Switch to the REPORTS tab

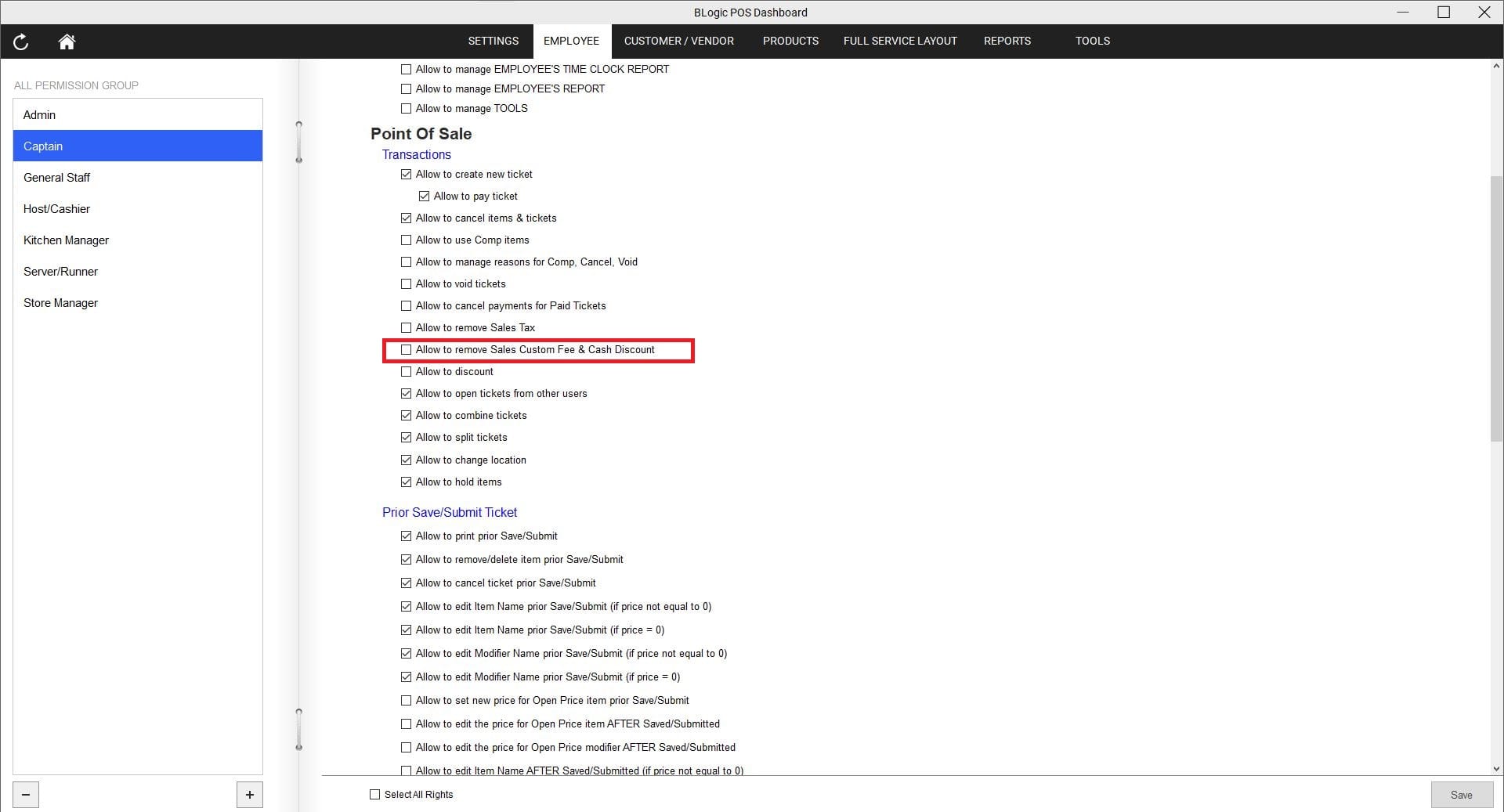[1007, 41]
